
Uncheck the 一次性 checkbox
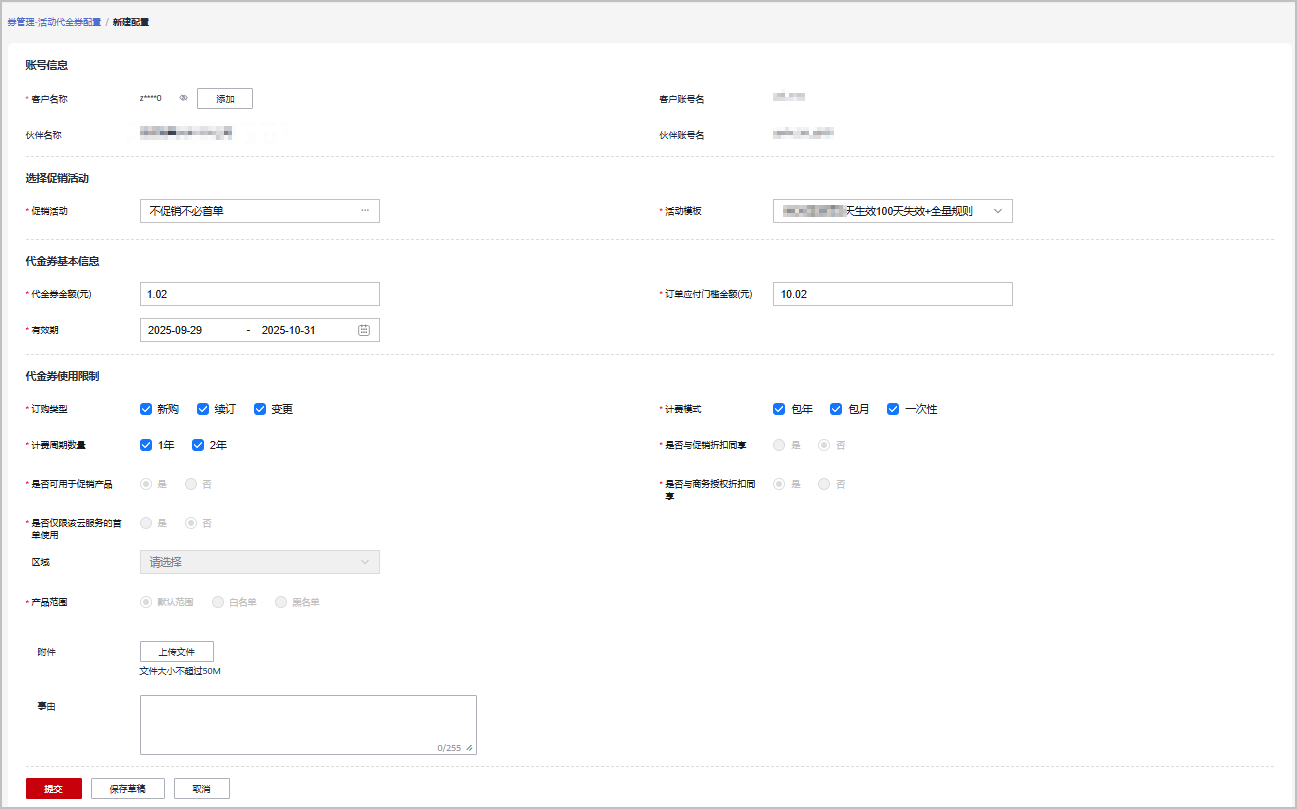(x=893, y=409)
